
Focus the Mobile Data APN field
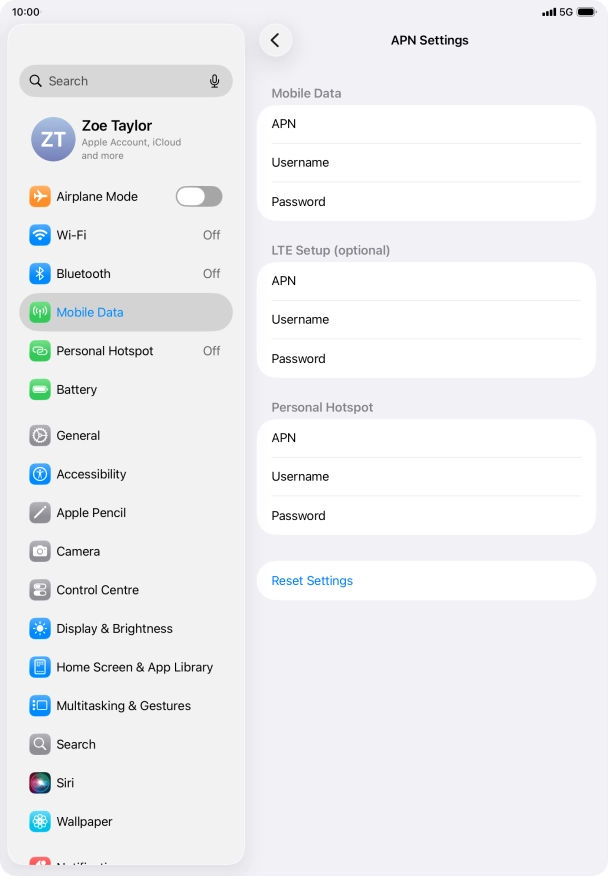[426, 124]
